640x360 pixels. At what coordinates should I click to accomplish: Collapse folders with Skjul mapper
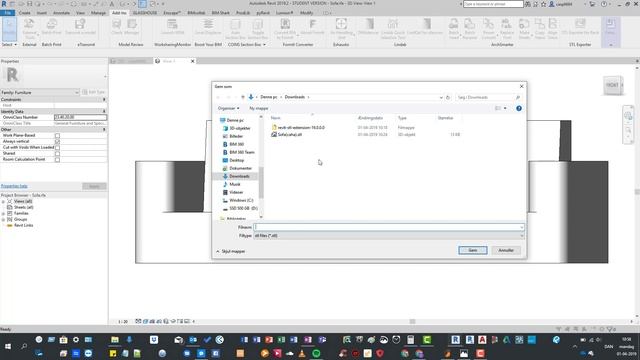(231, 251)
